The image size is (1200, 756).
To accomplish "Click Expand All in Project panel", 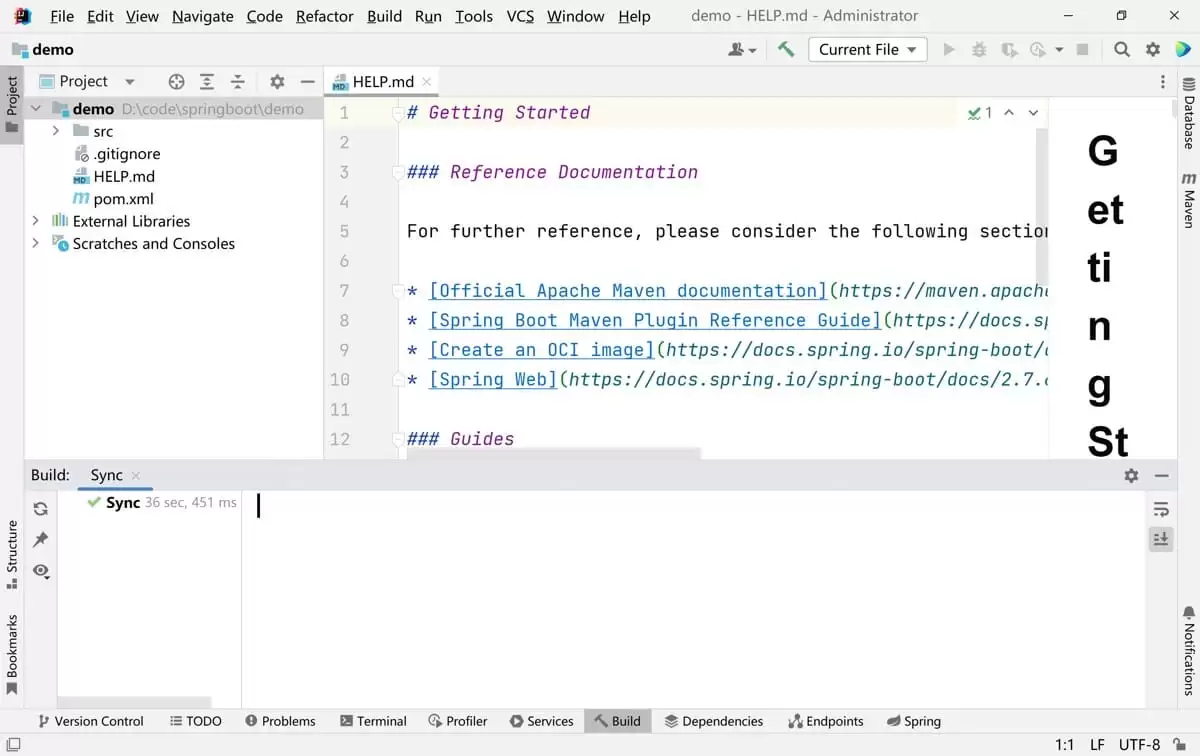I will 207,82.
